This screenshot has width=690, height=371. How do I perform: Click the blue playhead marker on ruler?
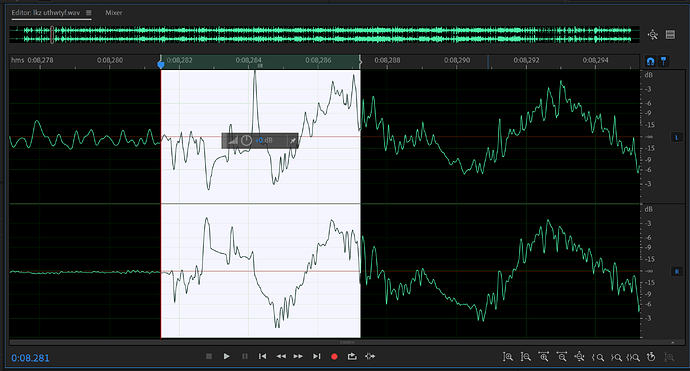click(x=161, y=65)
